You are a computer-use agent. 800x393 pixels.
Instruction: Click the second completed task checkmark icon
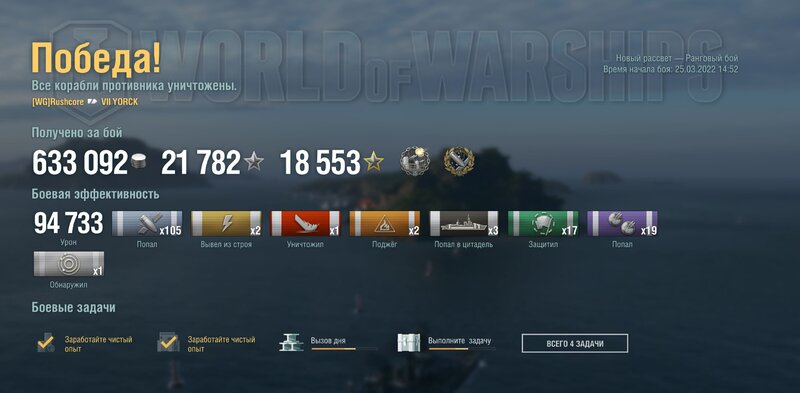pos(168,342)
